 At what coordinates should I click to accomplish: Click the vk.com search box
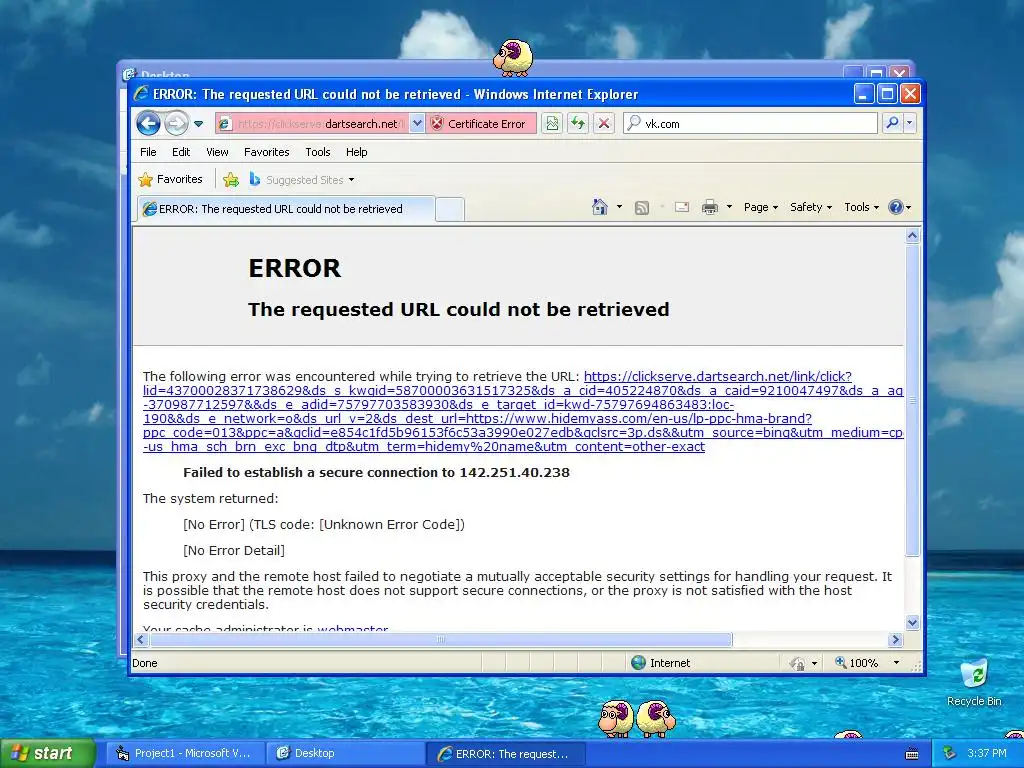(x=750, y=123)
